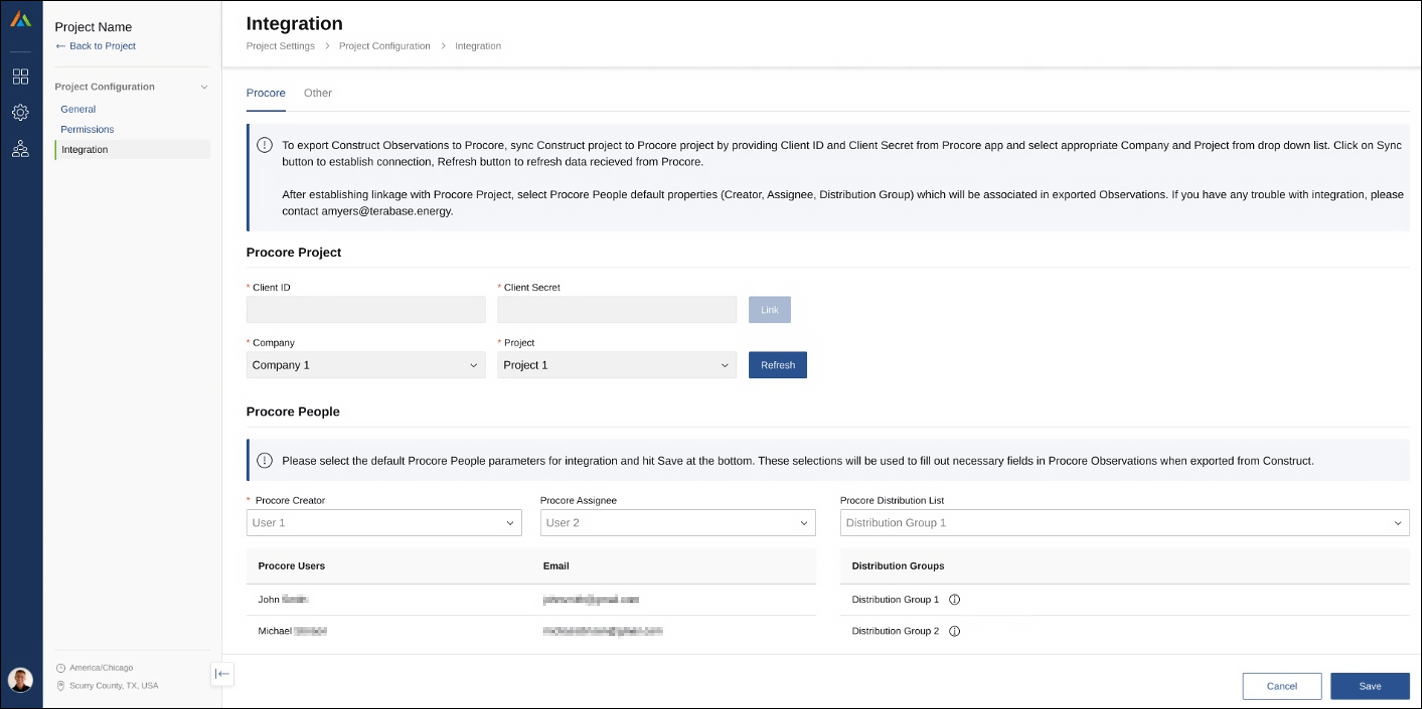This screenshot has height=709, width=1422.
Task: Click the Distribution Group 2 row text
Action: (895, 631)
